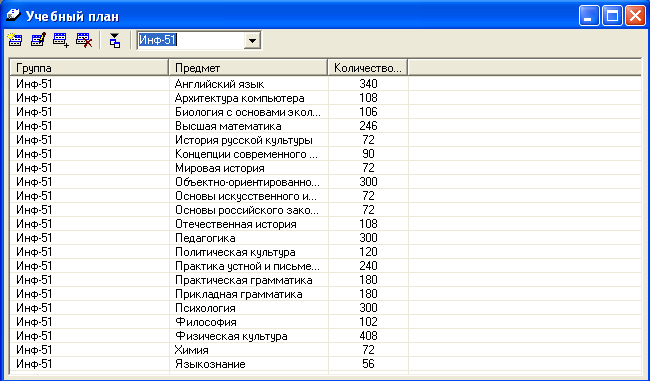650x381 pixels.
Task: Open the group dropdown arrow next to Инф-51
Action: [x=252, y=41]
